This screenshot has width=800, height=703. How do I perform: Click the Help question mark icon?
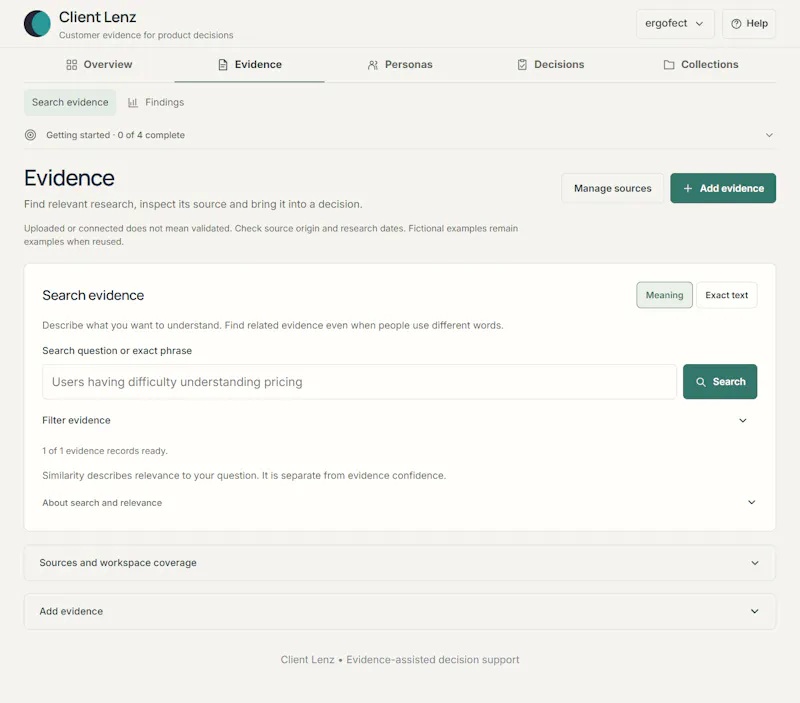click(736, 24)
